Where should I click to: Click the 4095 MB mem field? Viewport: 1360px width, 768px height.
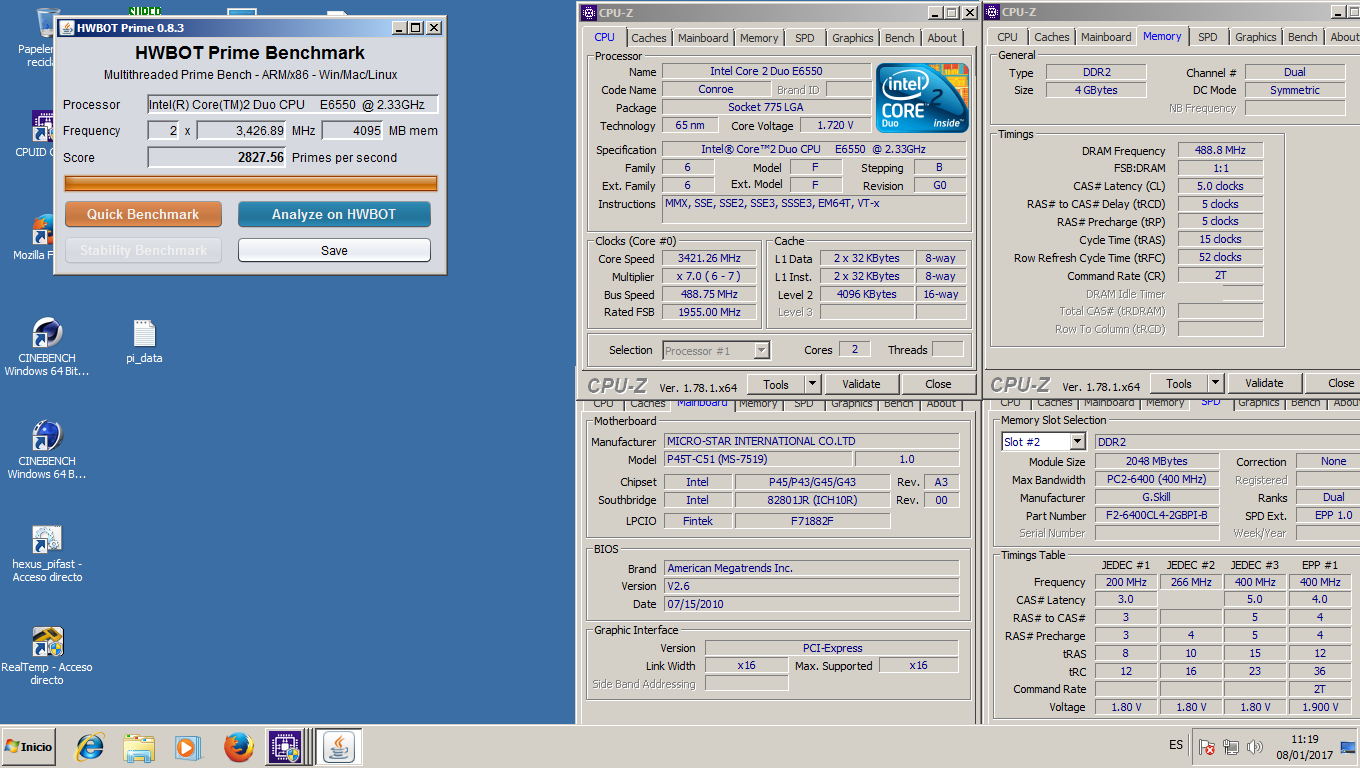tap(352, 131)
